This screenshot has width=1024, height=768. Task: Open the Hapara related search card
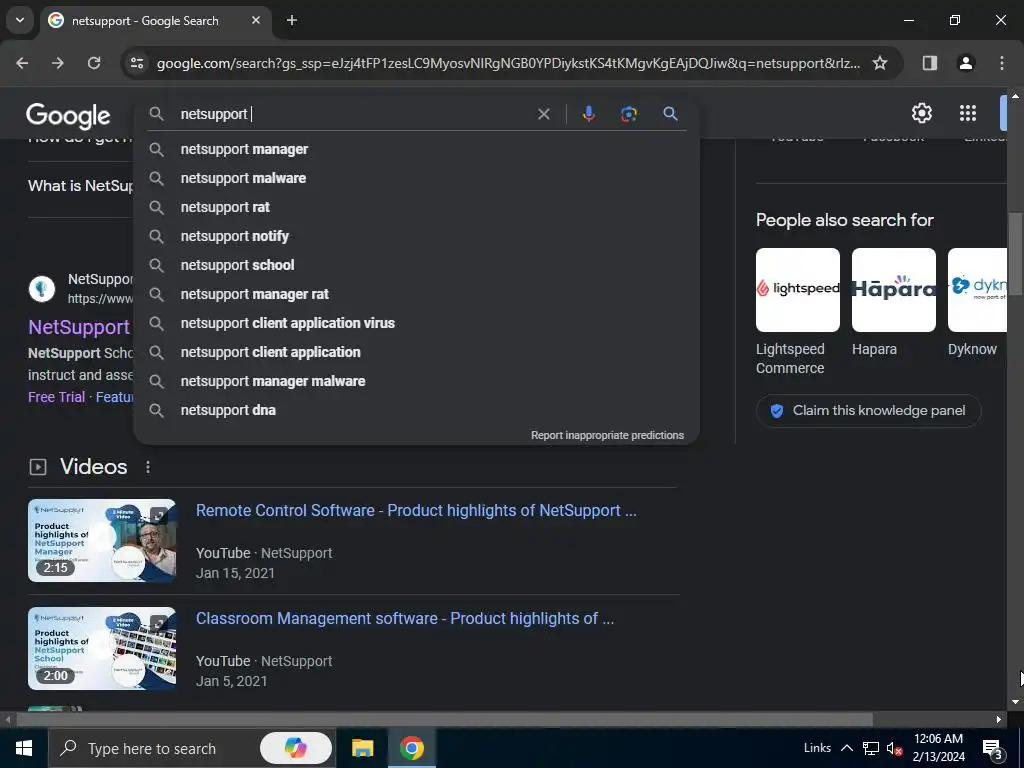[x=893, y=302]
